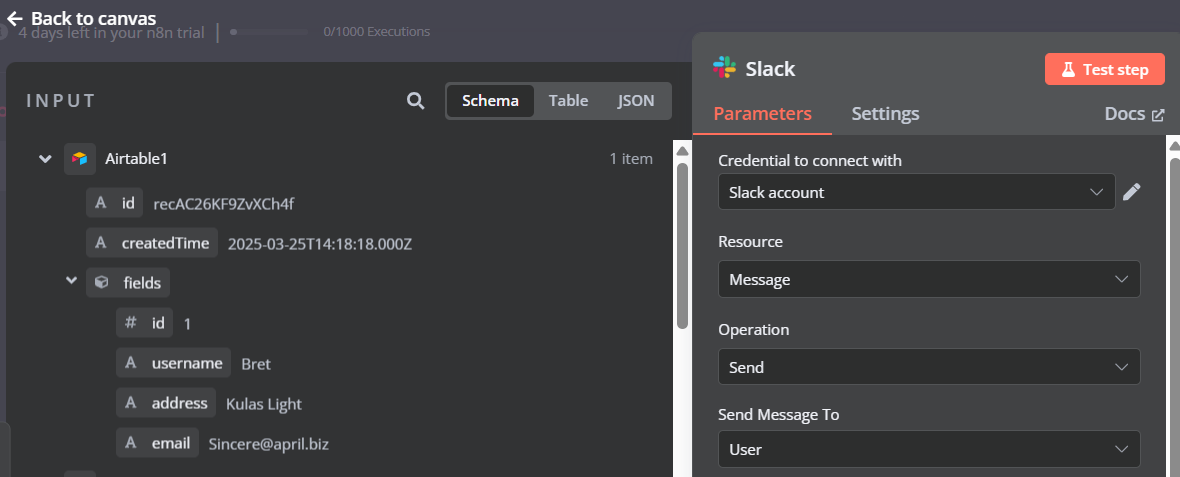This screenshot has height=477, width=1180.
Task: Open the search icon in Input panel
Action: tap(415, 101)
